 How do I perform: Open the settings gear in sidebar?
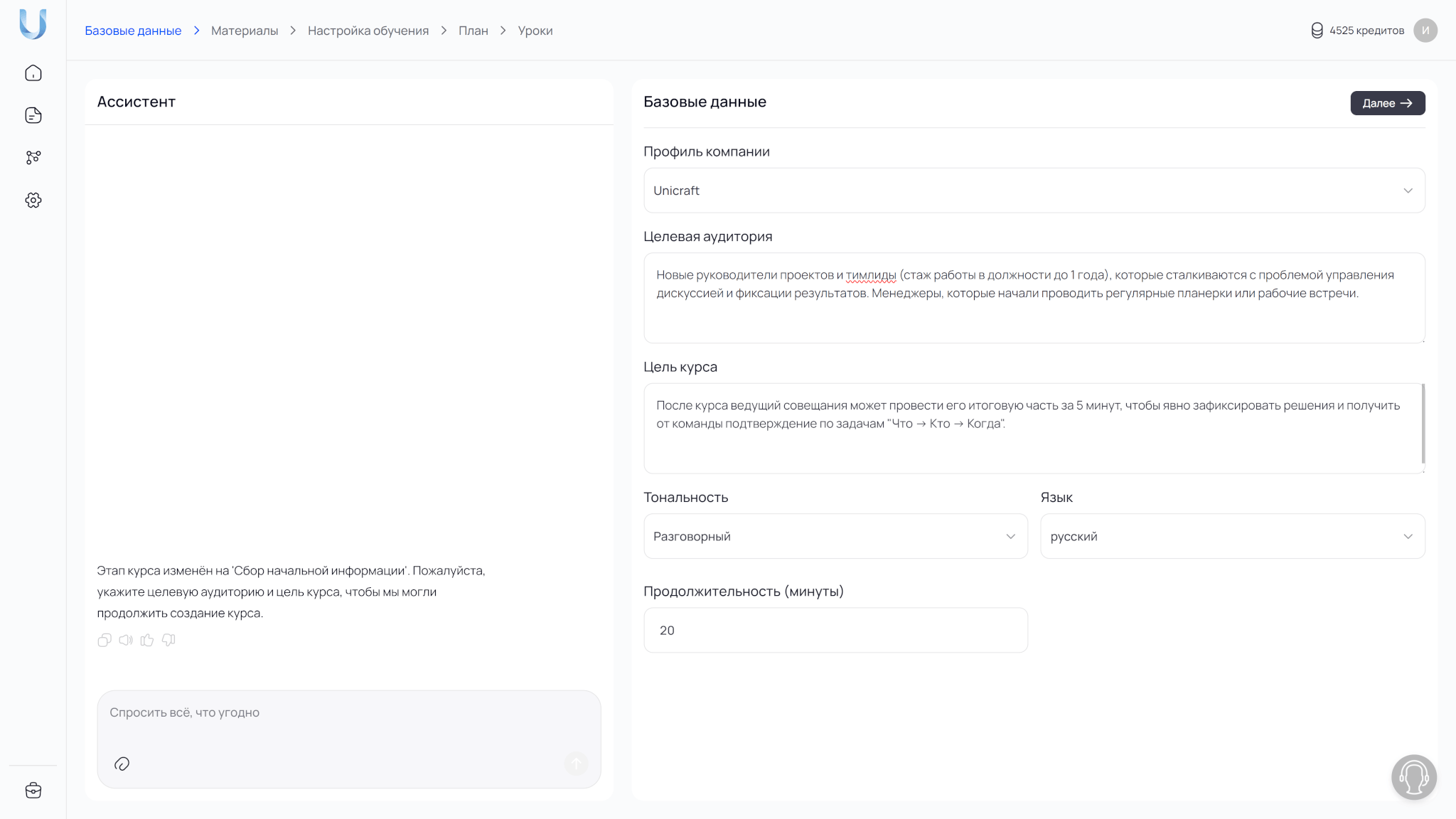(x=33, y=200)
